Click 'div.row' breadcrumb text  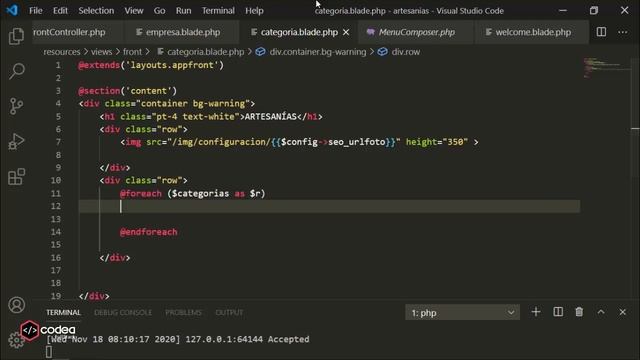pyautogui.click(x=406, y=52)
